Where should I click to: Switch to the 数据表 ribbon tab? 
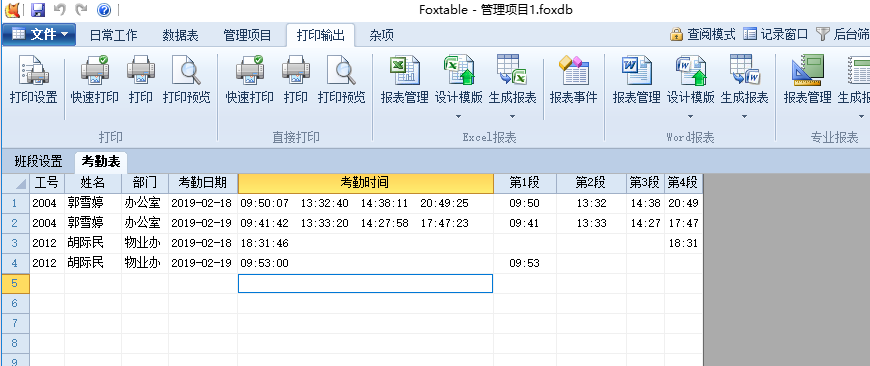click(x=180, y=35)
